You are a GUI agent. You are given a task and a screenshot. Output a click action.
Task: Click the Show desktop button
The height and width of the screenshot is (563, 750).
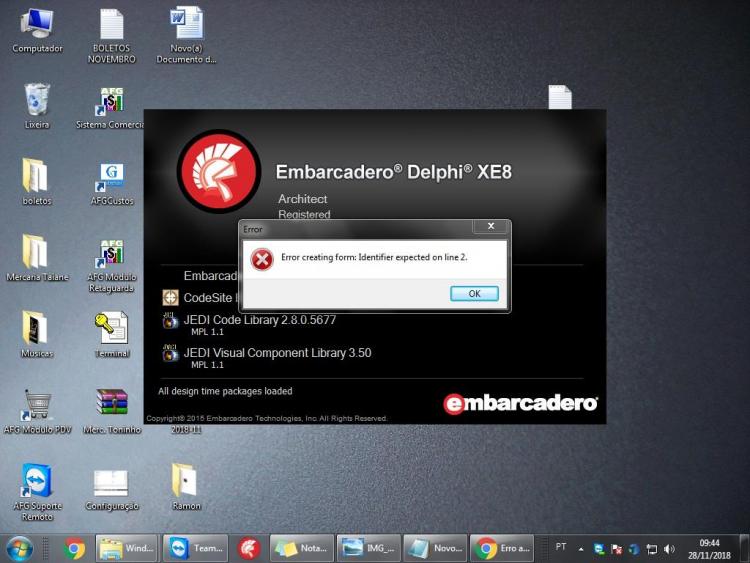[744, 549]
